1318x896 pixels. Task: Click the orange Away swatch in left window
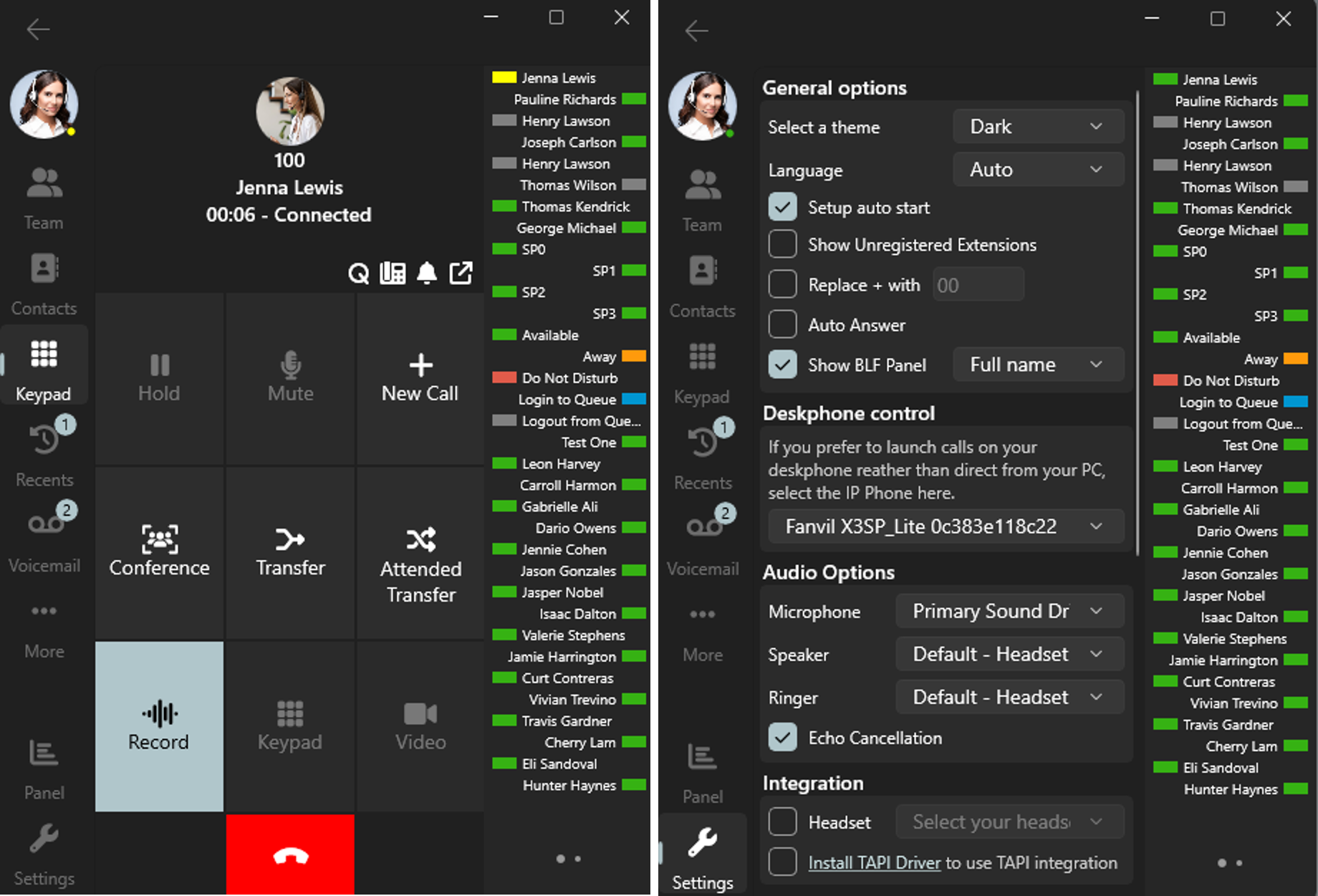[x=634, y=356]
